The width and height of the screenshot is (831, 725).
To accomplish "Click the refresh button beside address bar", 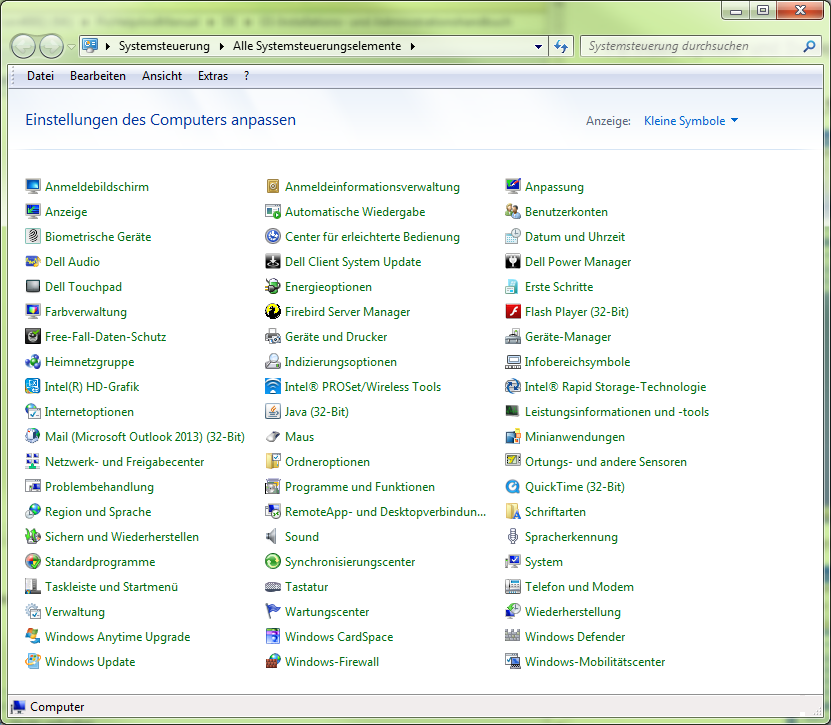I will pos(561,46).
